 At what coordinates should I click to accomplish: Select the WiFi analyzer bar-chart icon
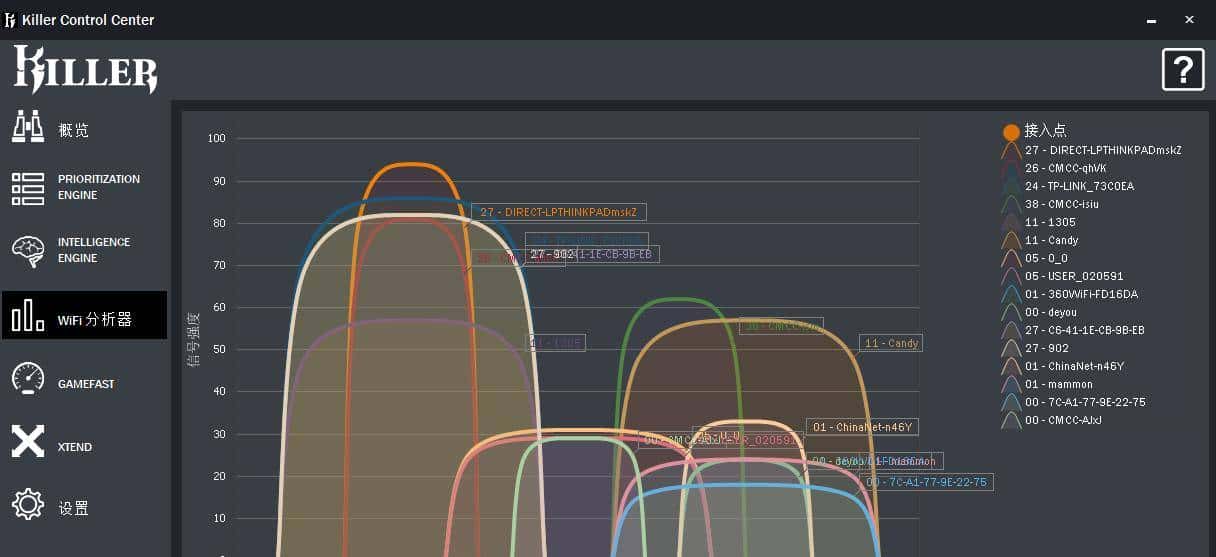click(28, 315)
